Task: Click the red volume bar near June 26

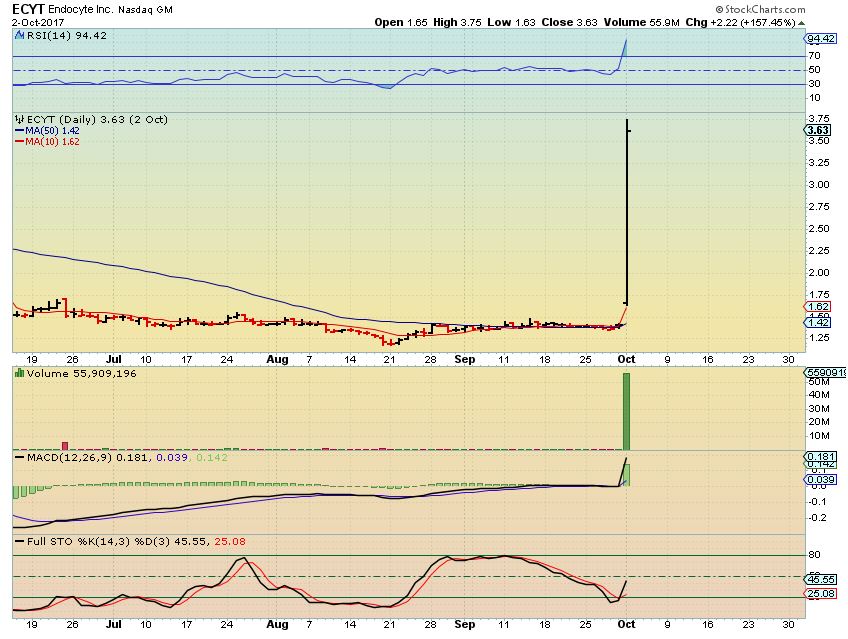Action: (65, 446)
